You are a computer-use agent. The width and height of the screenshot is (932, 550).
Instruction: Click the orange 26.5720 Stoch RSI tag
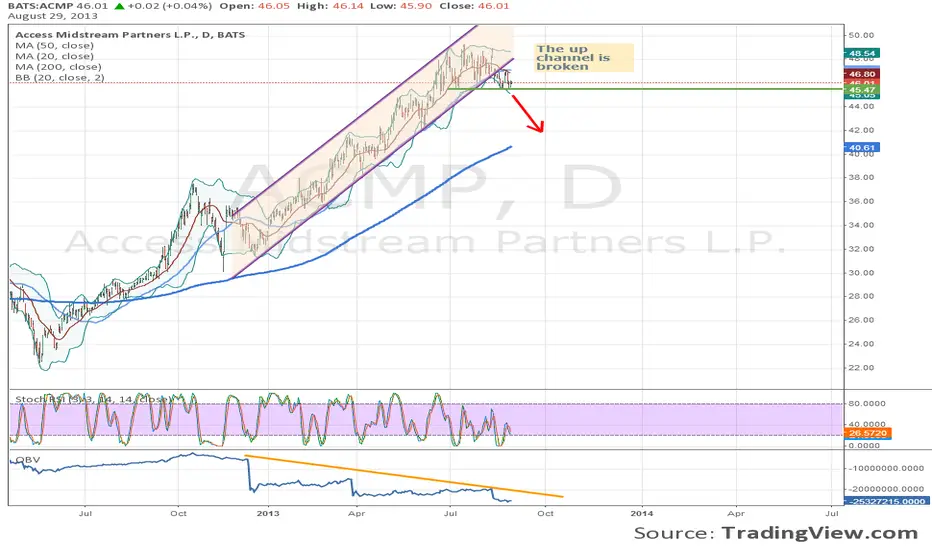point(868,433)
